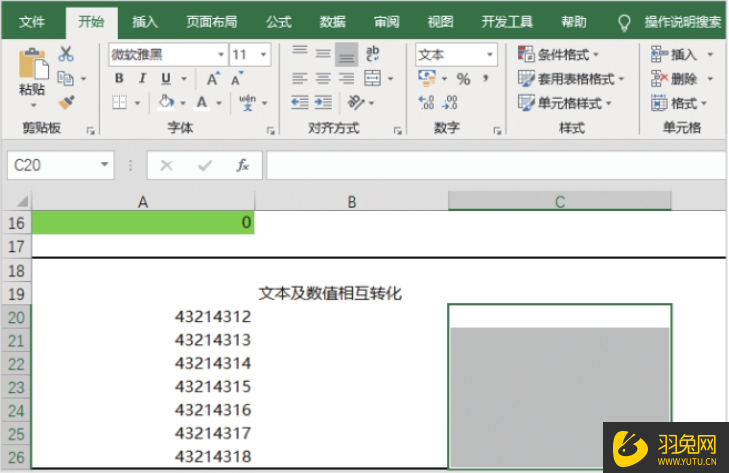Apply Percent Style
The image size is (729, 473).
[463, 79]
